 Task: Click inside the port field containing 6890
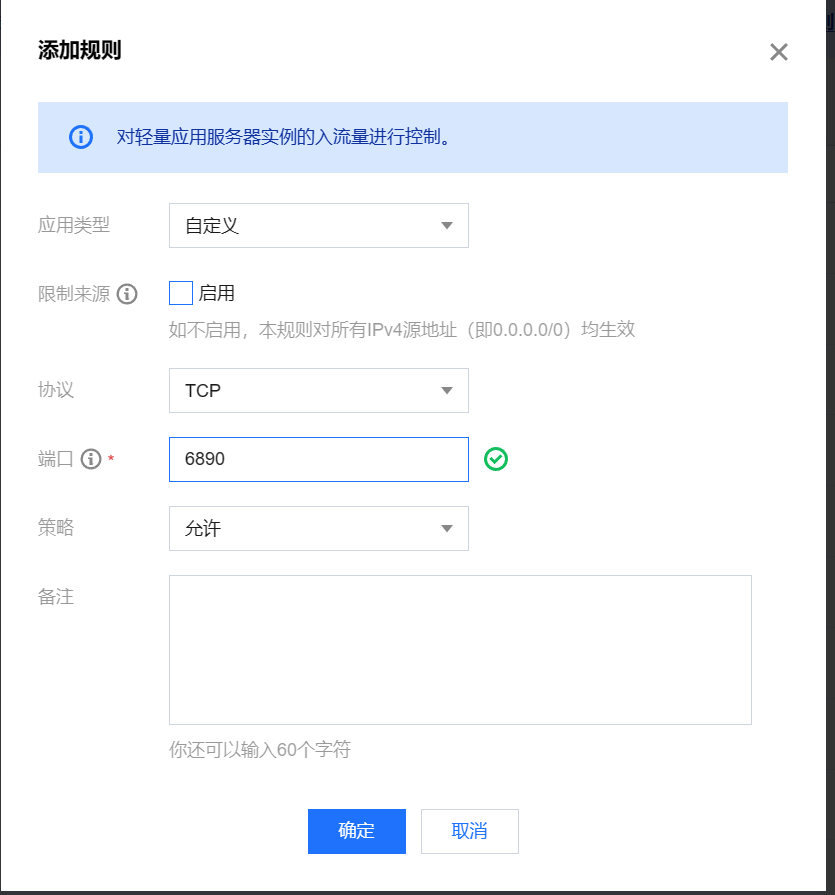(318, 459)
